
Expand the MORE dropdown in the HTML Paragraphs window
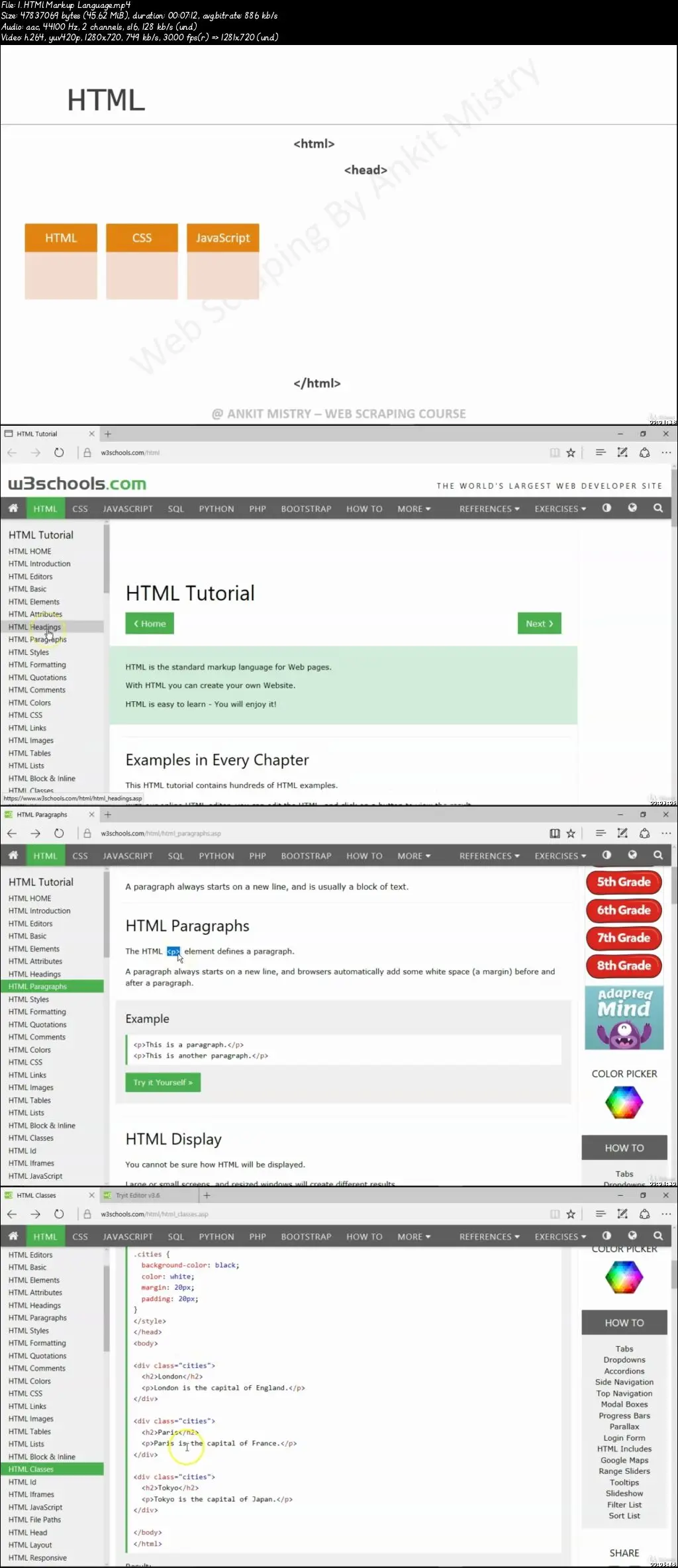coord(414,856)
